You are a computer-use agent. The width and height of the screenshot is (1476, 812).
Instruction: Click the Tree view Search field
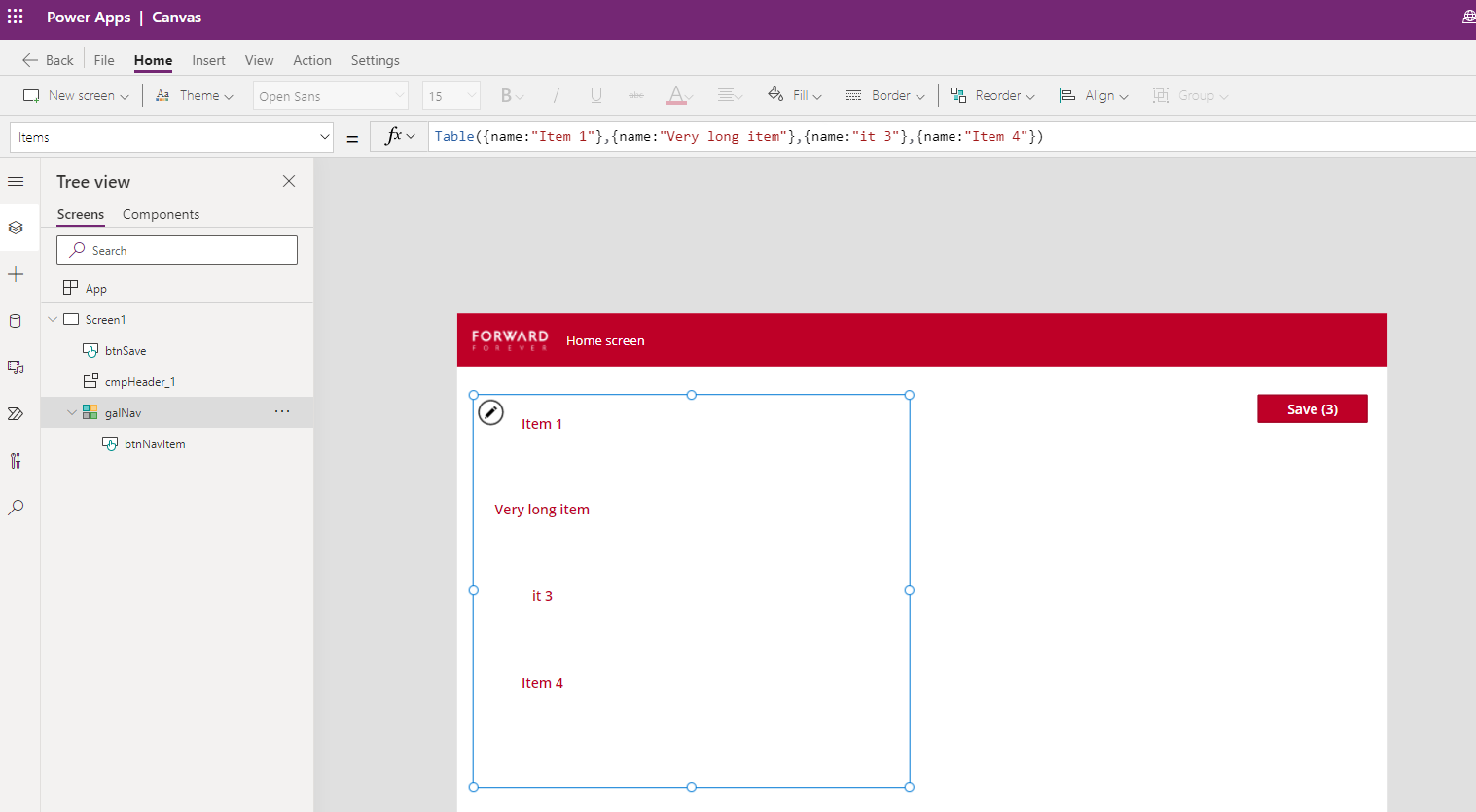(x=177, y=250)
